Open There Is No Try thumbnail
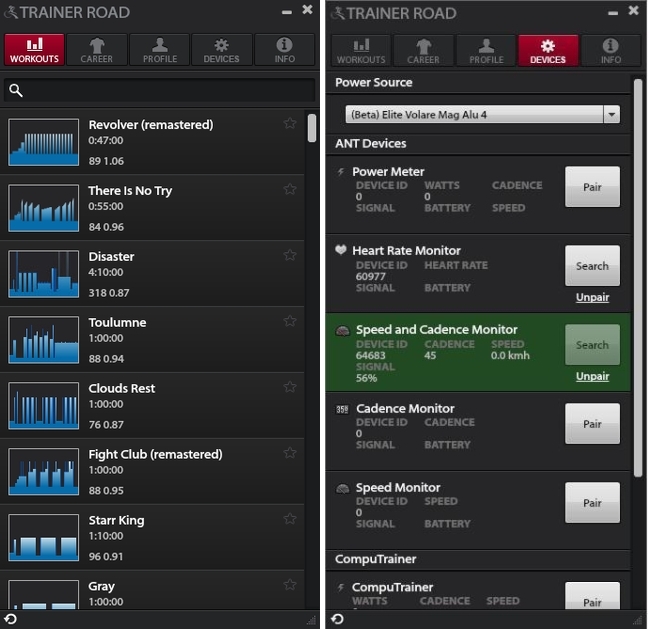649x629 pixels. [x=43, y=208]
